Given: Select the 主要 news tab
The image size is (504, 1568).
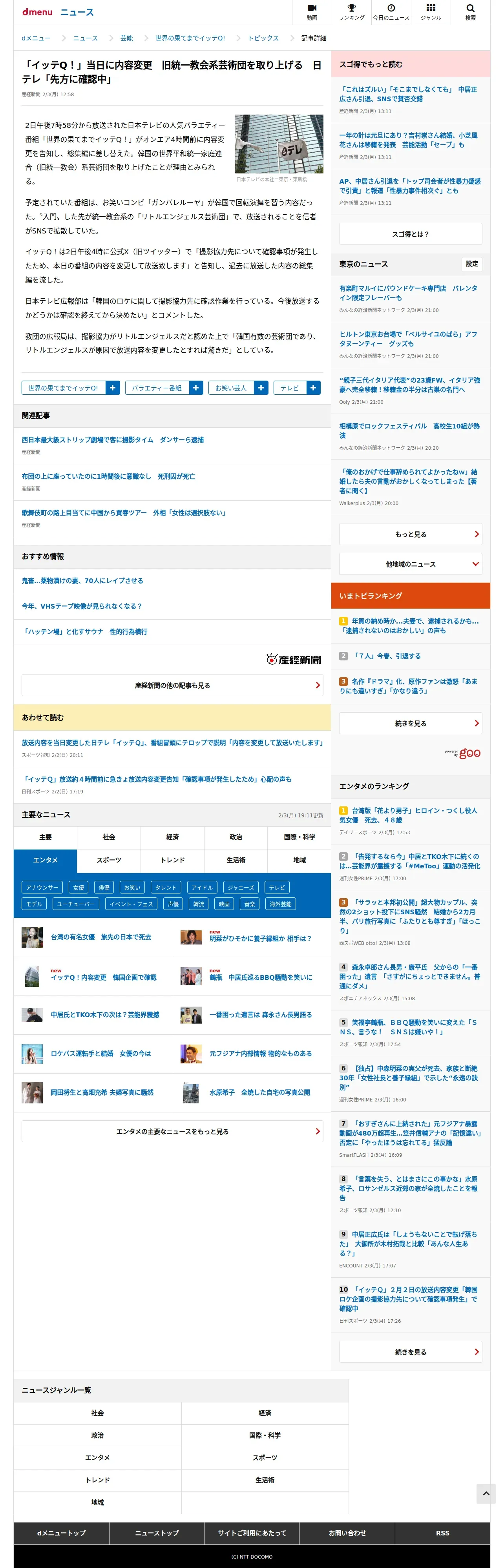Looking at the screenshot, I should click(46, 838).
